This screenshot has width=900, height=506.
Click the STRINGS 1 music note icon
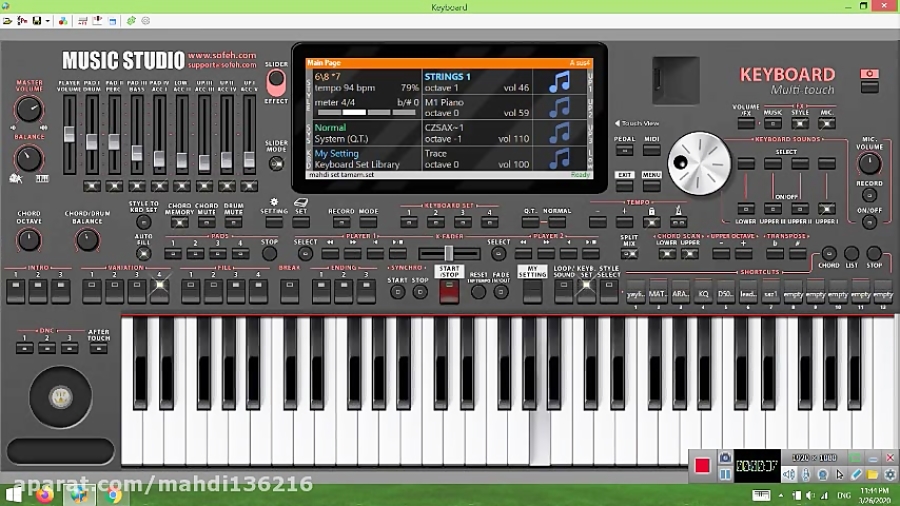tap(560, 82)
